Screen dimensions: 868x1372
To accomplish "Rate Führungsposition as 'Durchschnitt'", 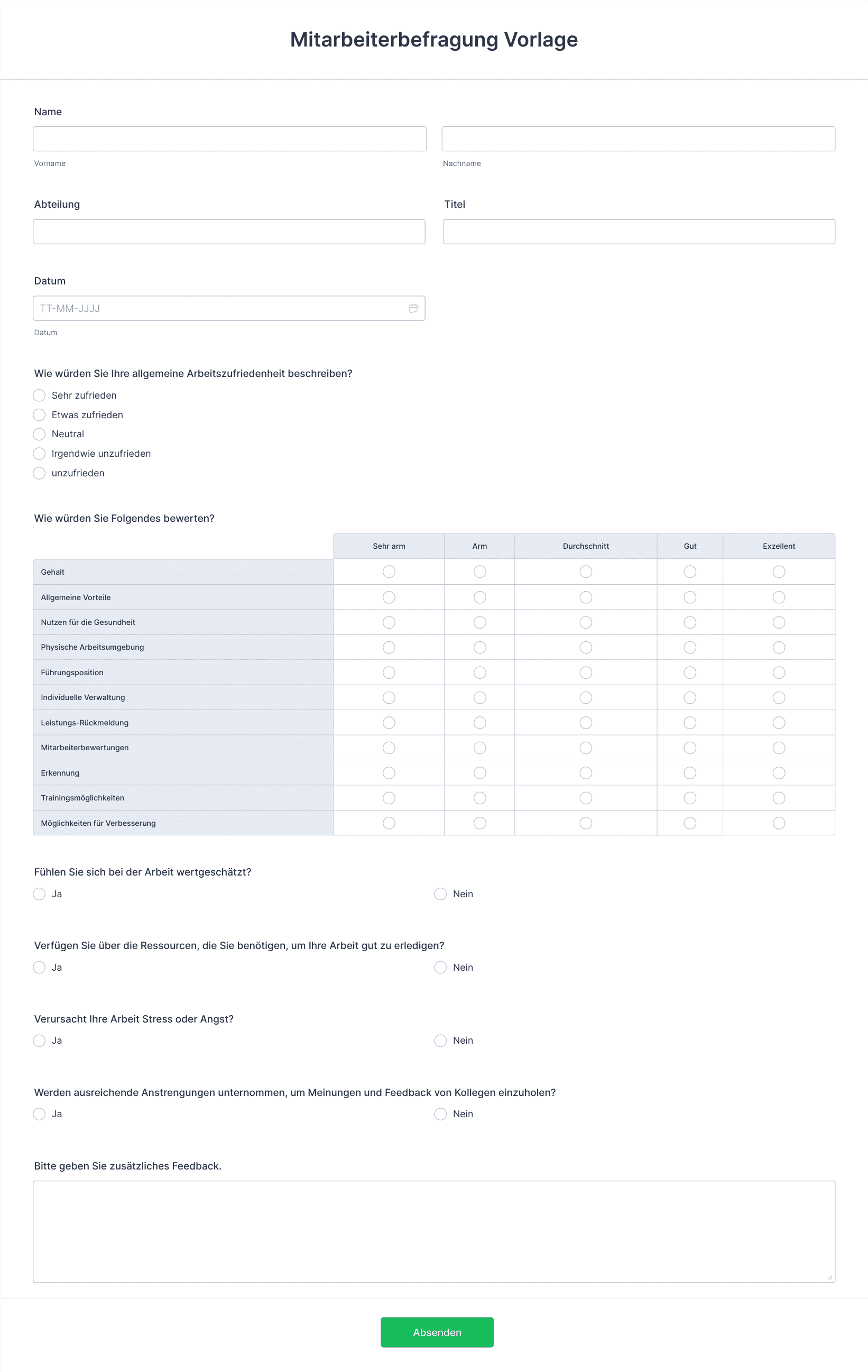I will click(586, 673).
